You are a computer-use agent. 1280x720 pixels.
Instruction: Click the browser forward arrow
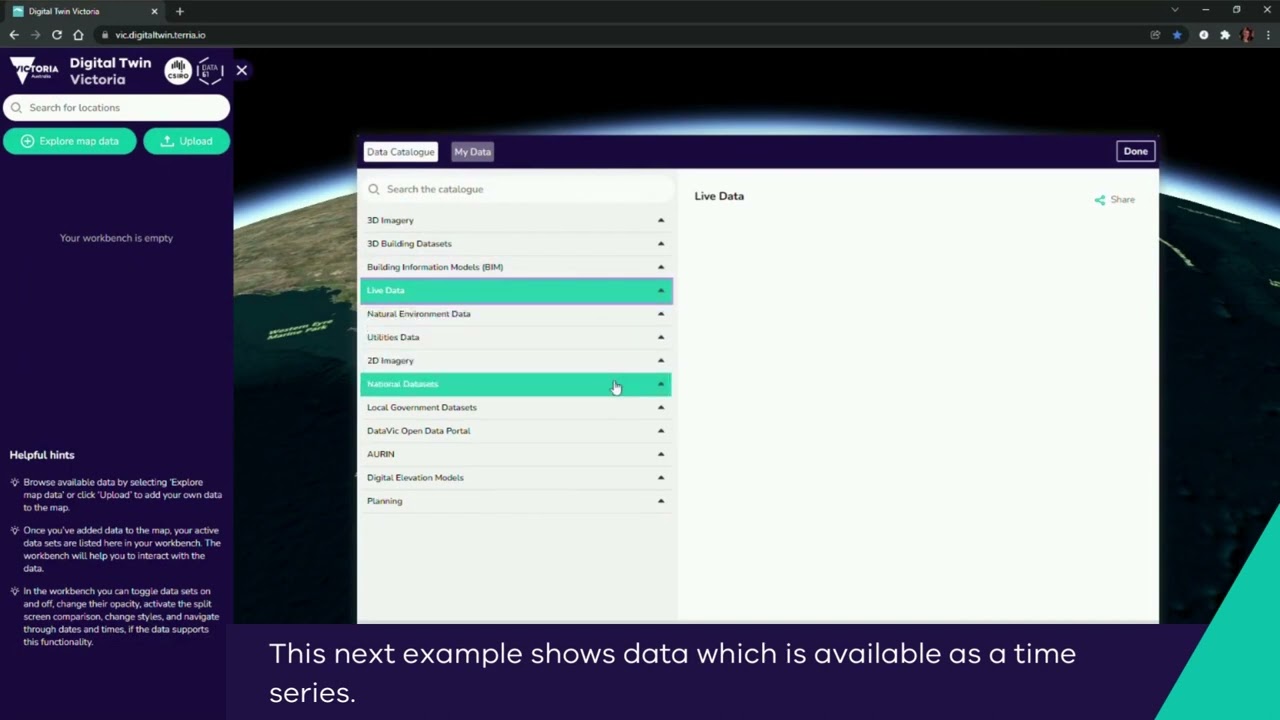click(x=35, y=35)
